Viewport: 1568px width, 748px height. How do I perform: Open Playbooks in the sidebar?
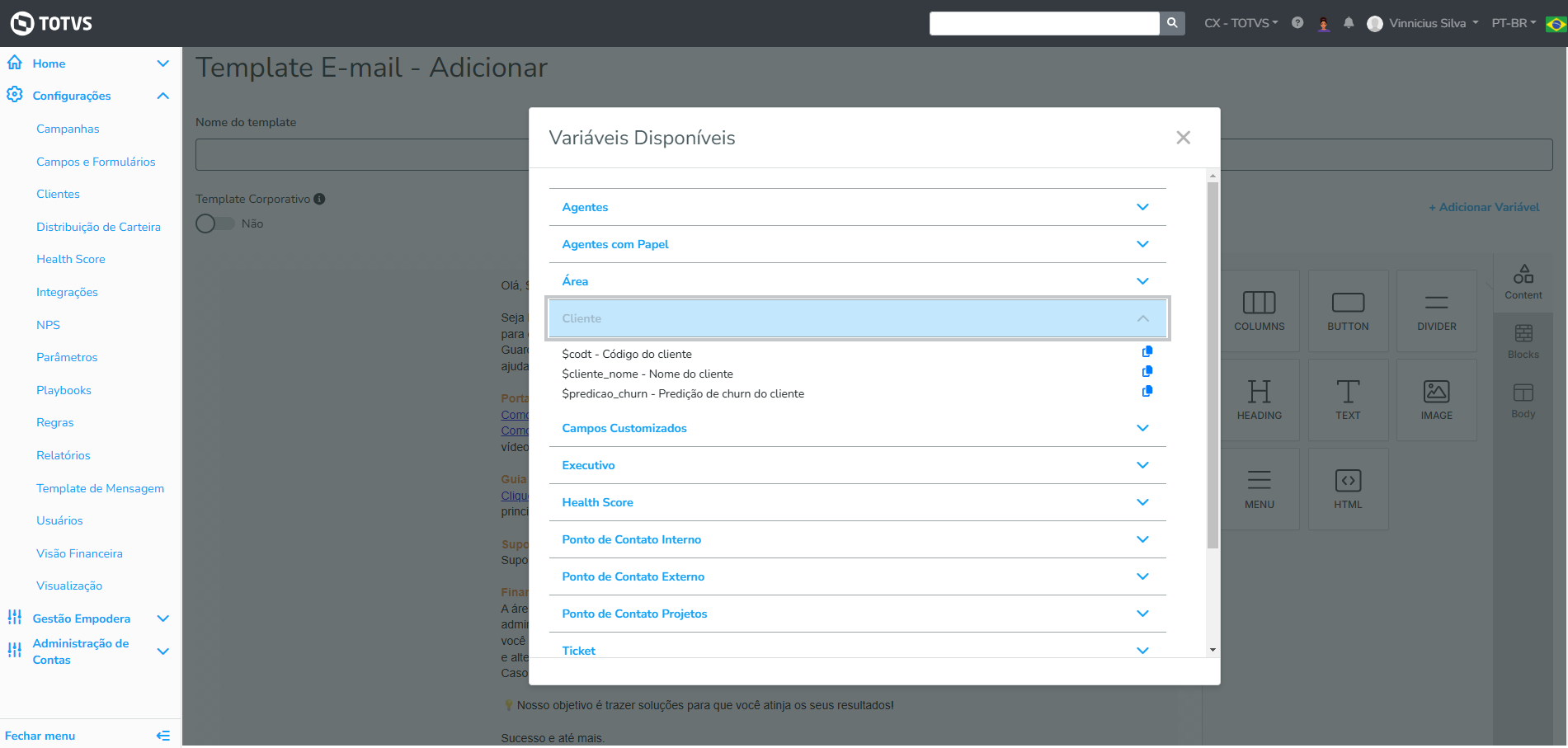pos(64,390)
